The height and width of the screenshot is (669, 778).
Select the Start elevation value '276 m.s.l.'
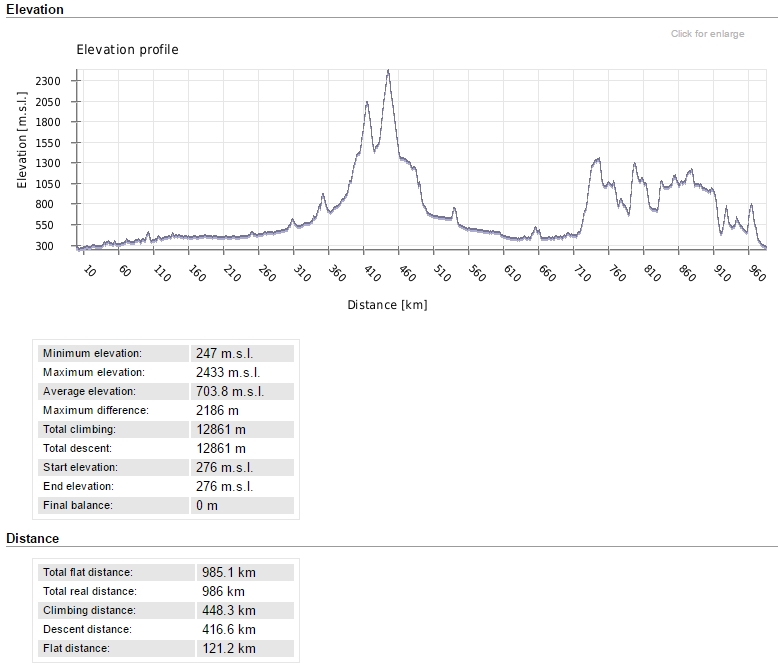click(224, 468)
